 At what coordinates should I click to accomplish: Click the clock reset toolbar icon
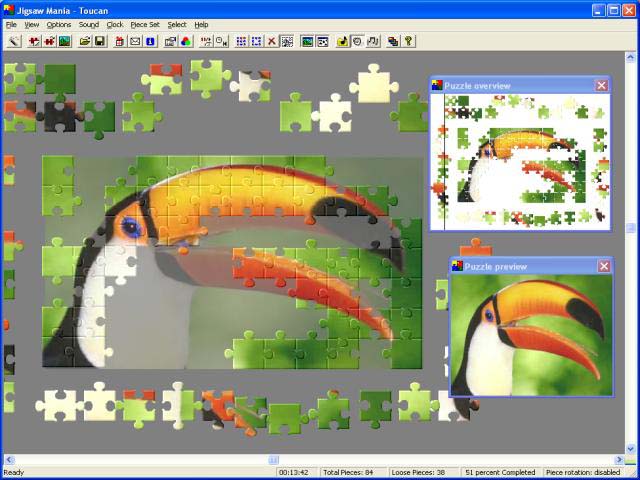(221, 41)
